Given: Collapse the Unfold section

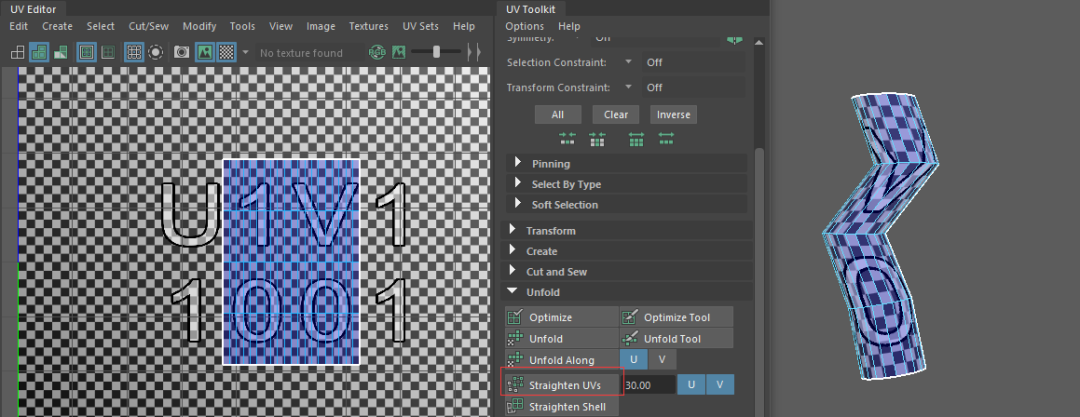Looking at the screenshot, I should [626, 292].
